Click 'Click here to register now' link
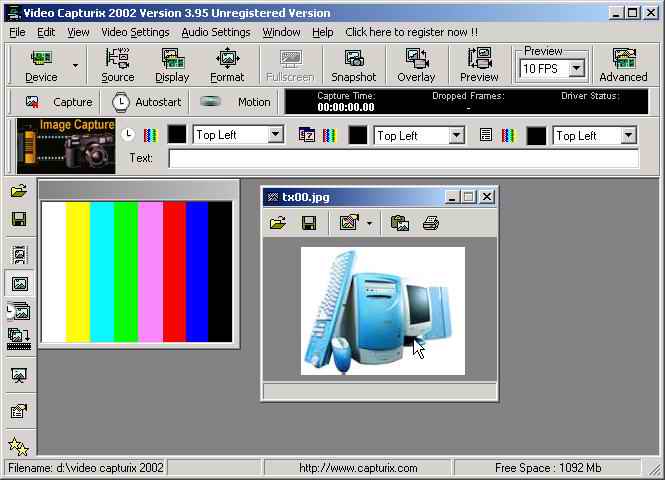This screenshot has height=480, width=665. [411, 32]
